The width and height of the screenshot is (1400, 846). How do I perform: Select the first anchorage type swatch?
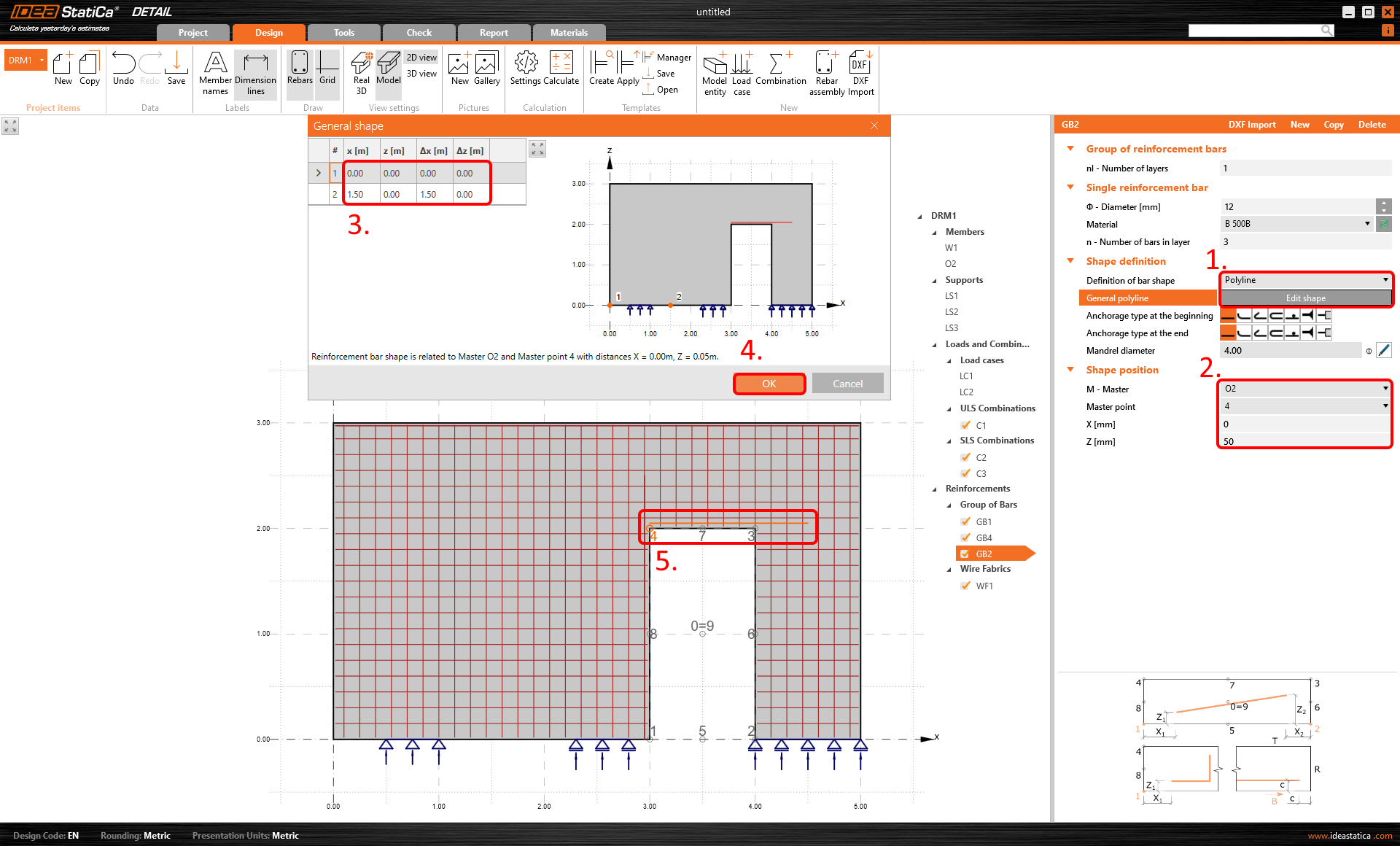tap(1227, 315)
